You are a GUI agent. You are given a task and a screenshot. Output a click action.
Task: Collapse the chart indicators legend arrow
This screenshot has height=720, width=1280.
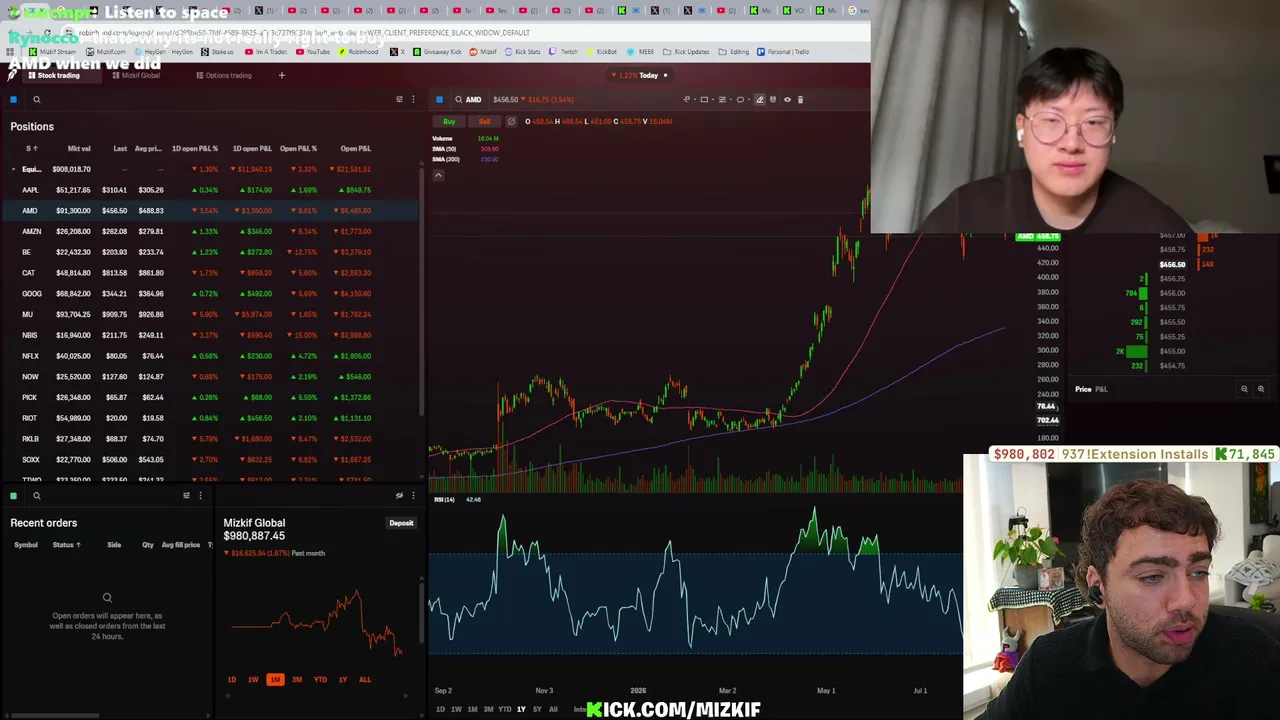[x=438, y=175]
